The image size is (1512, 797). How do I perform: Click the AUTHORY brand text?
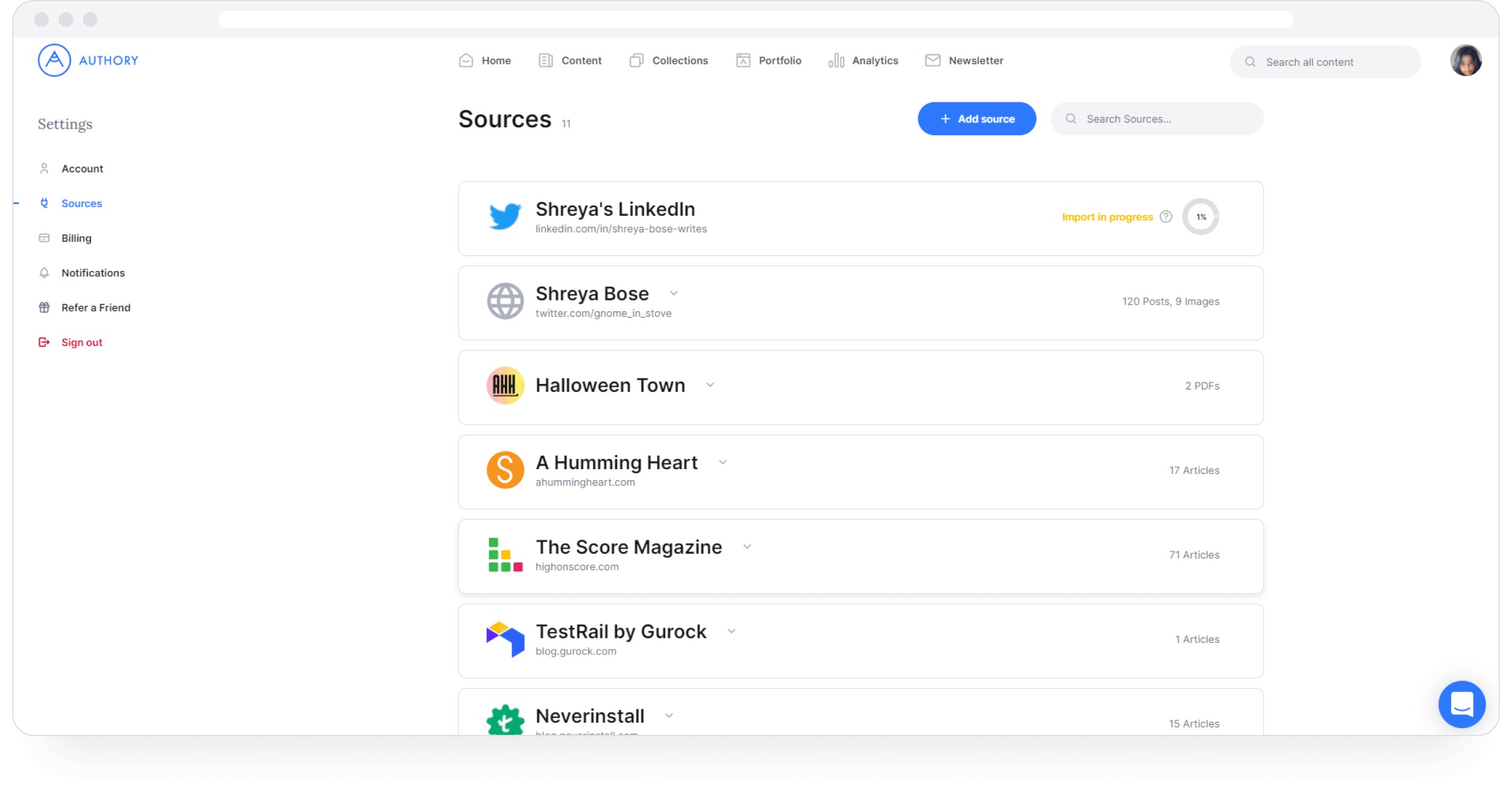click(109, 60)
